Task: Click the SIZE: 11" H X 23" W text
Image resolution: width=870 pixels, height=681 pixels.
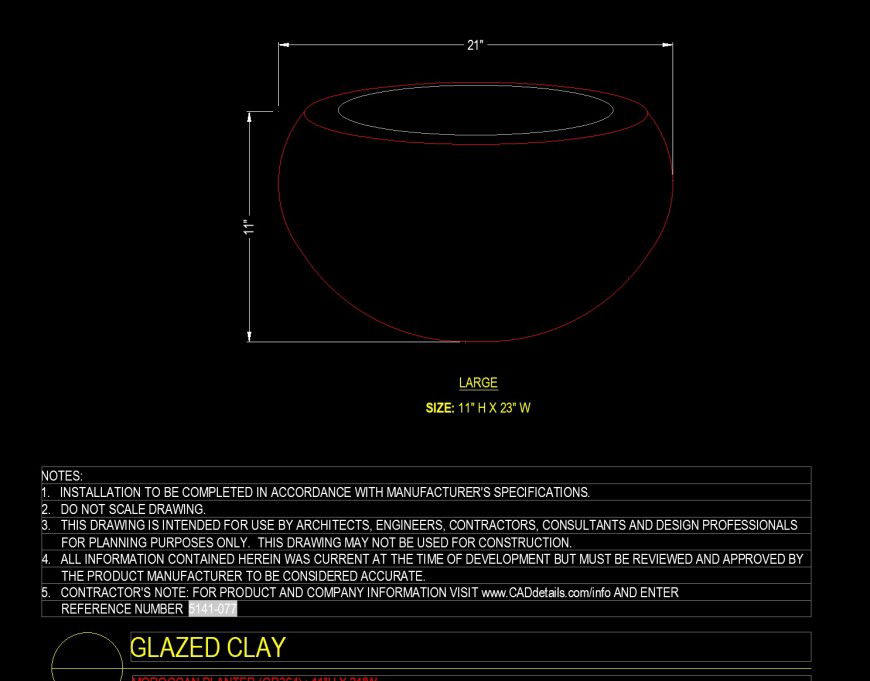Action: point(478,408)
